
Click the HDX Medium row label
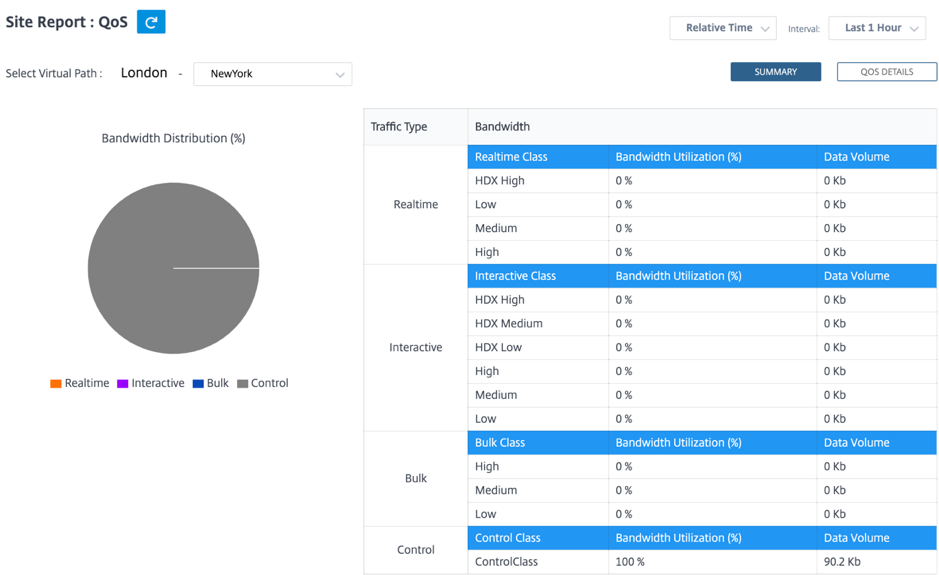point(508,323)
